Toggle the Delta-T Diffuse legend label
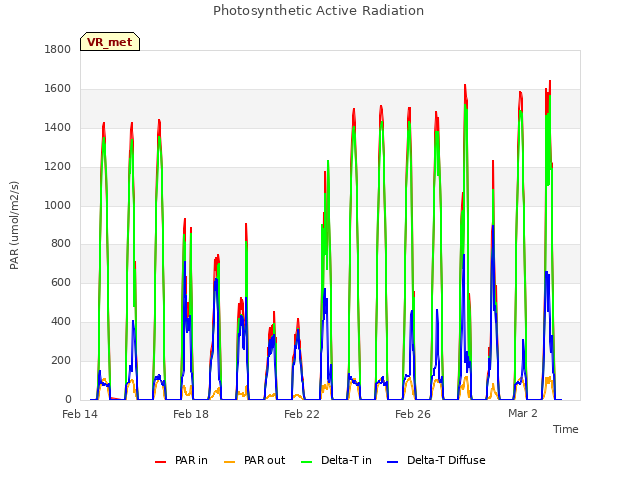The width and height of the screenshot is (640, 480). point(446,460)
